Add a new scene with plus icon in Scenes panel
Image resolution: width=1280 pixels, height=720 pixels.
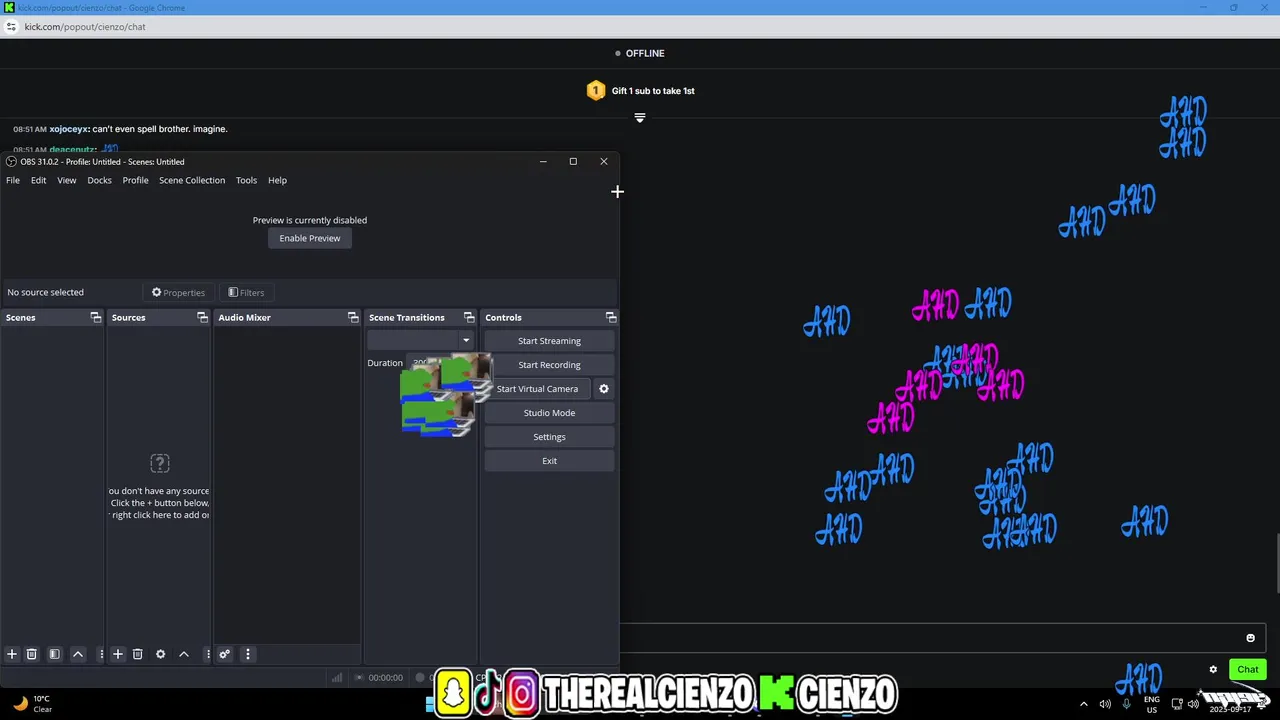[x=12, y=654]
